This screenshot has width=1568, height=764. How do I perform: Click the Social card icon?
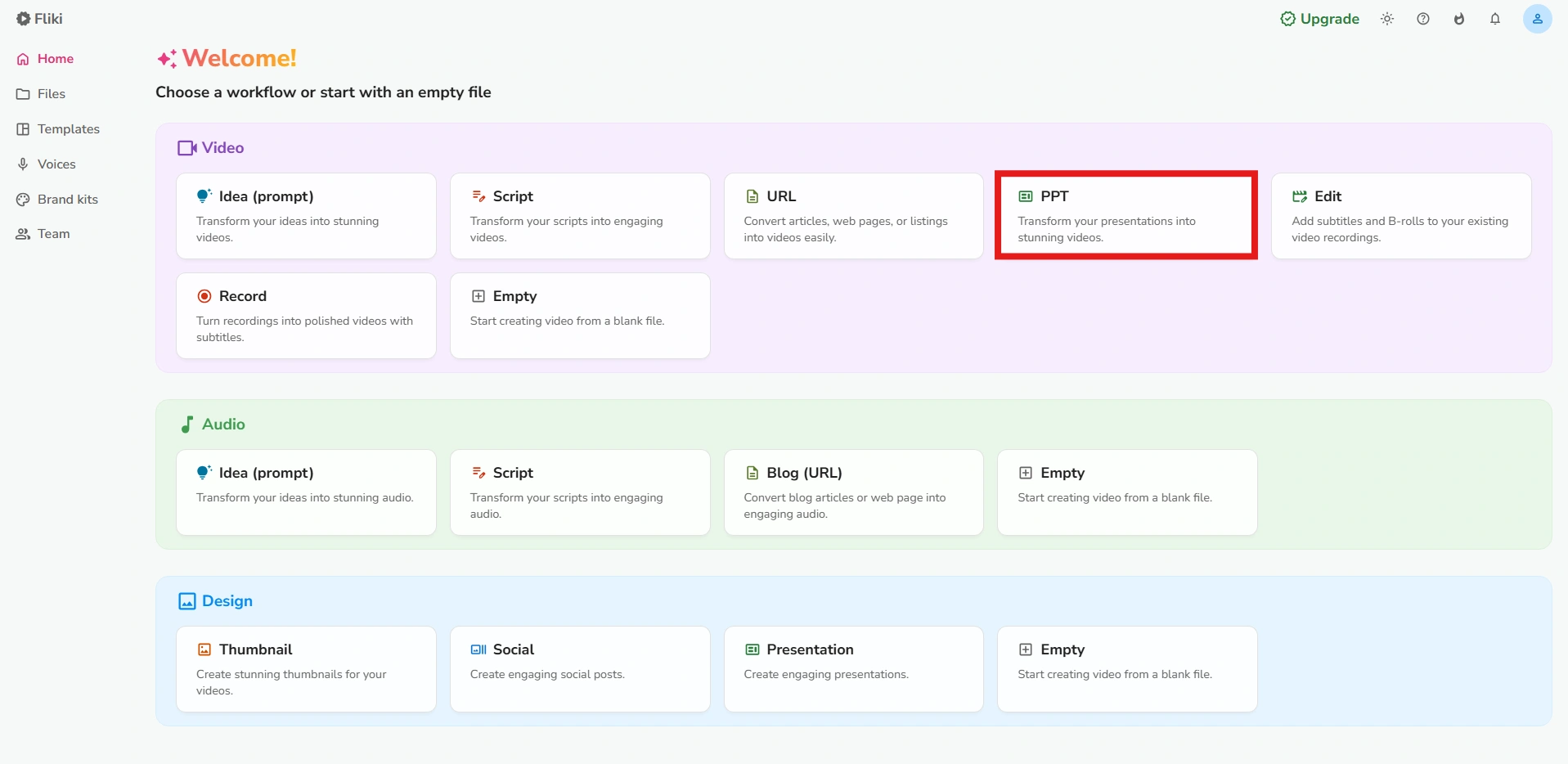coord(478,649)
